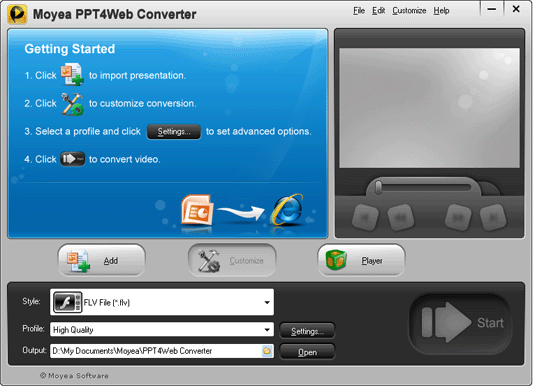This screenshot has width=535, height=388.
Task: Click the skip to next button in player
Action: point(493,217)
